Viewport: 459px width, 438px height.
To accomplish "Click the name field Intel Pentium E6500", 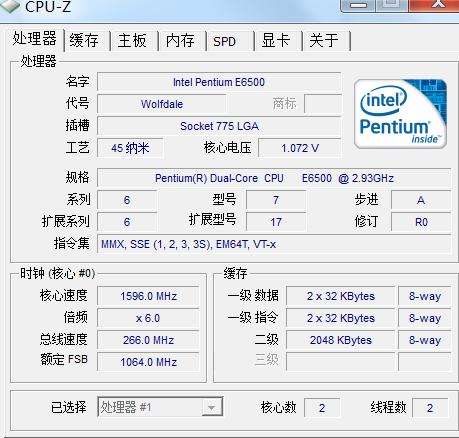I will [219, 82].
